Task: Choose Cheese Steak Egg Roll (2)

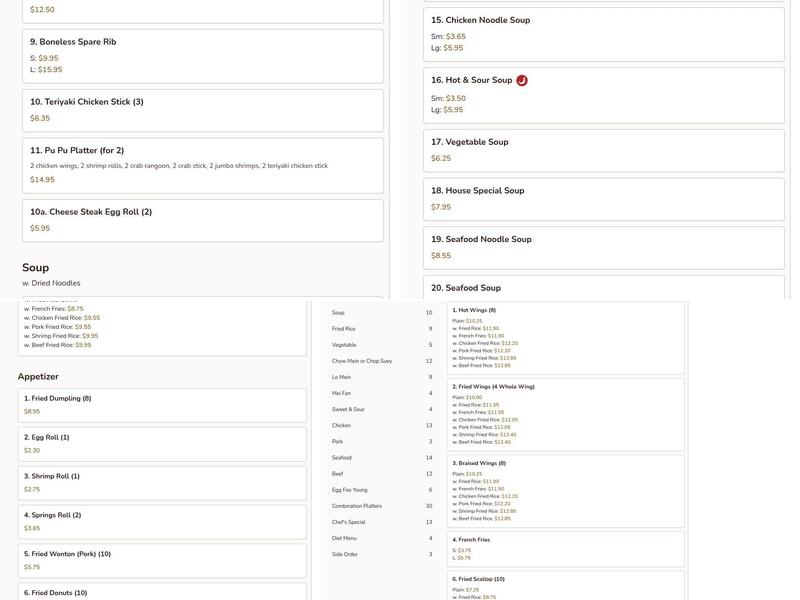Action: [202, 220]
